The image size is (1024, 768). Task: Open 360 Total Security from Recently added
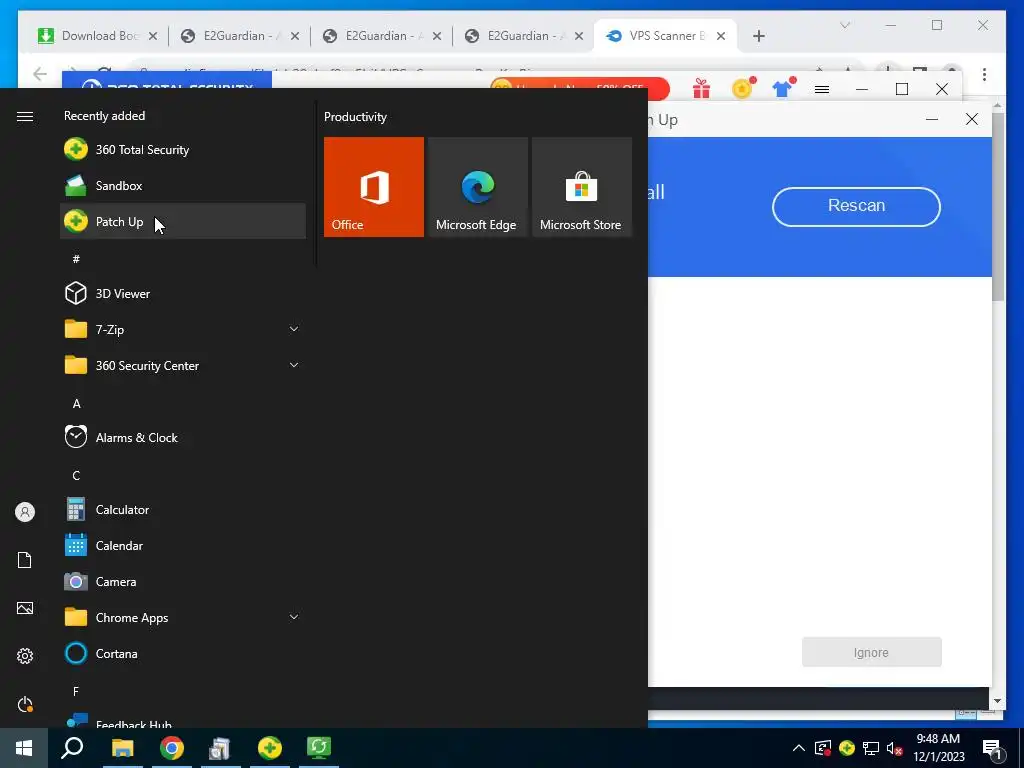click(x=183, y=150)
